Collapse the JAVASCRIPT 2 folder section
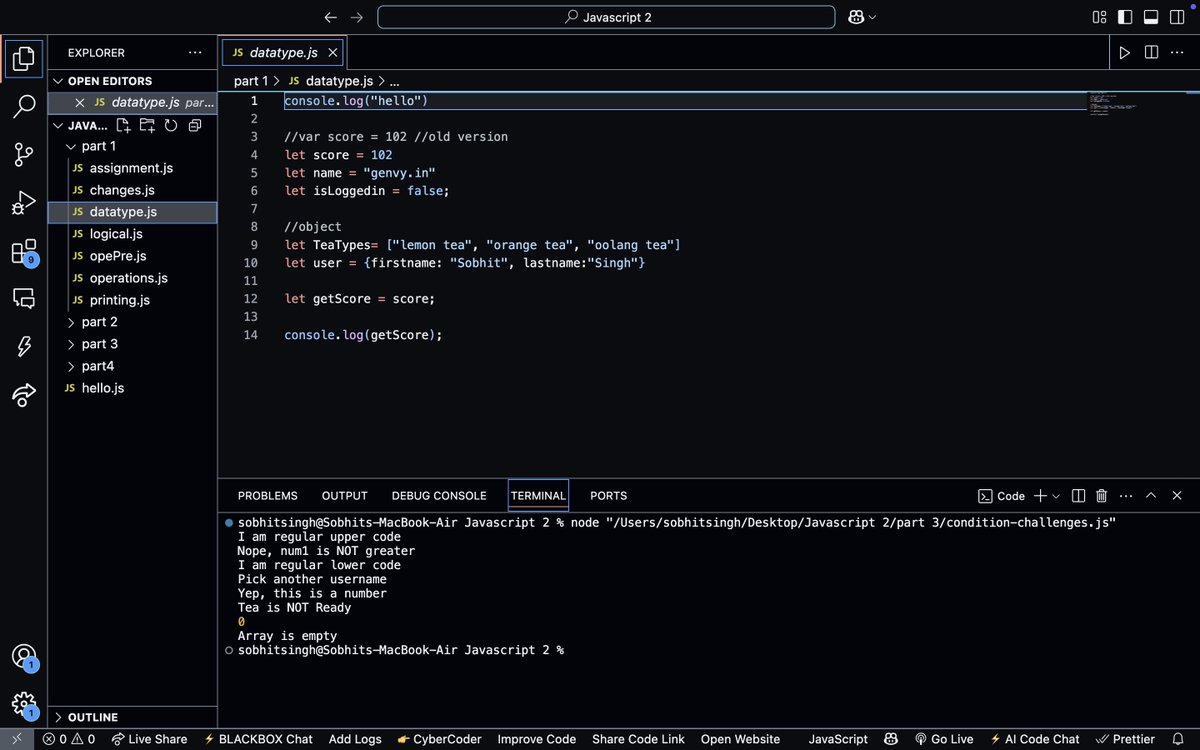This screenshot has height=750, width=1200. pos(58,125)
